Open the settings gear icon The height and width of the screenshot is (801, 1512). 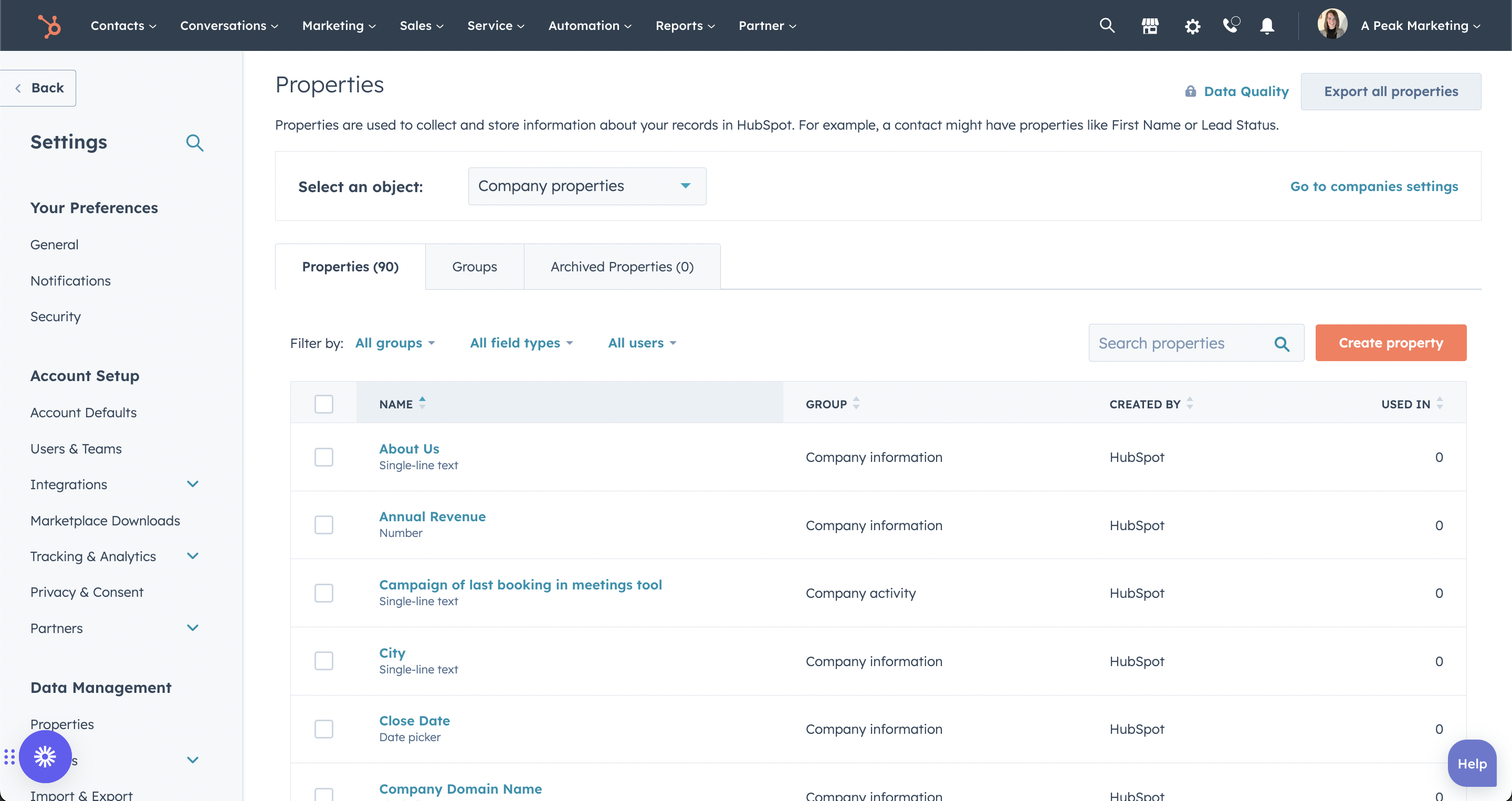click(x=1192, y=25)
